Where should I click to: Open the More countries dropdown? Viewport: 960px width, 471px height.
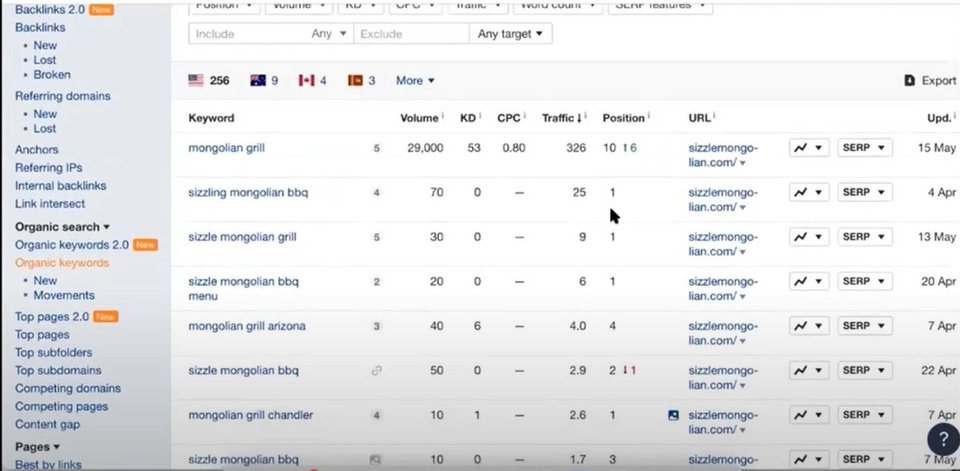(x=415, y=80)
